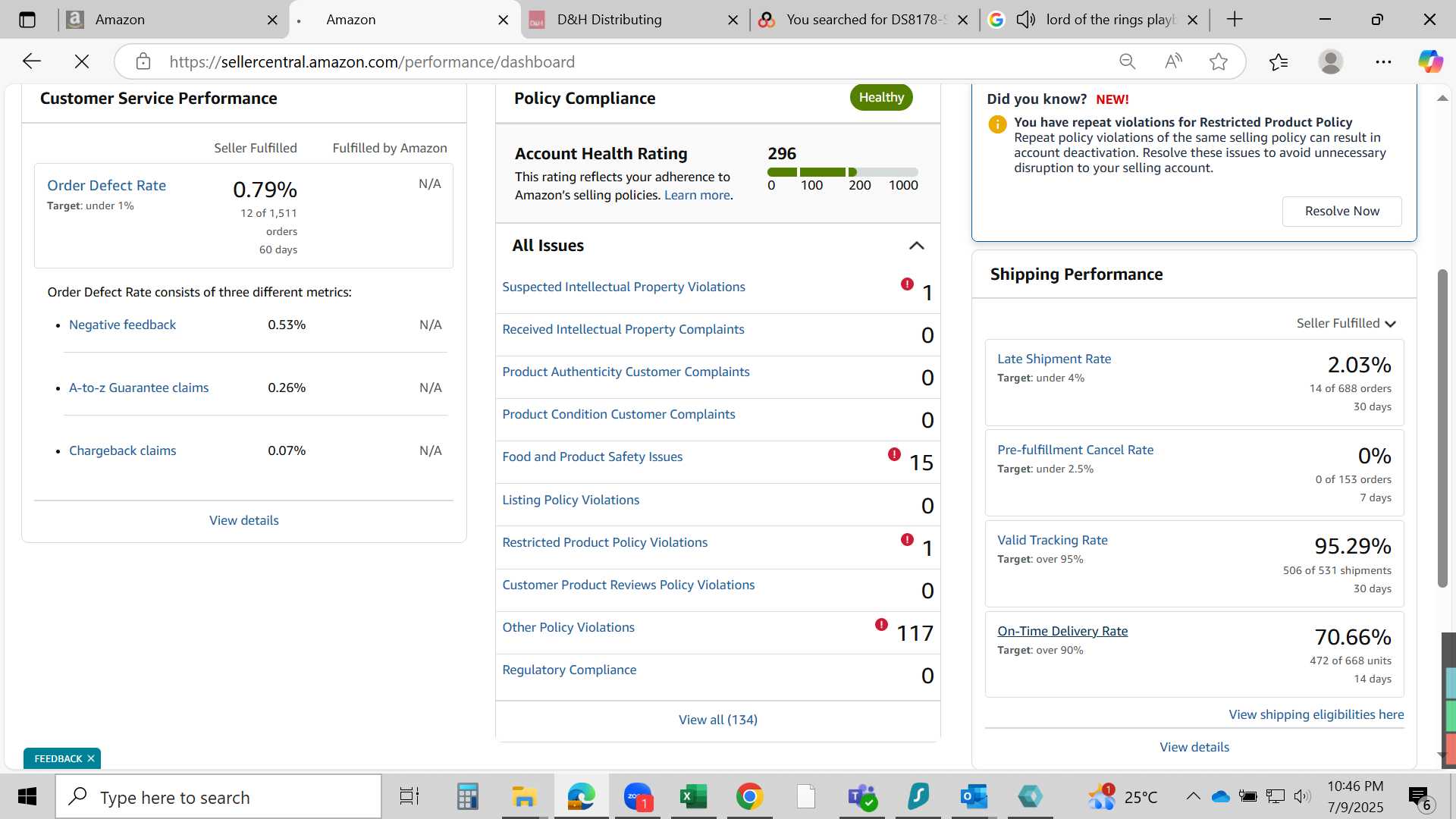Viewport: 1456px width, 819px height.
Task: Open Other Policy Violations link
Action: (568, 627)
